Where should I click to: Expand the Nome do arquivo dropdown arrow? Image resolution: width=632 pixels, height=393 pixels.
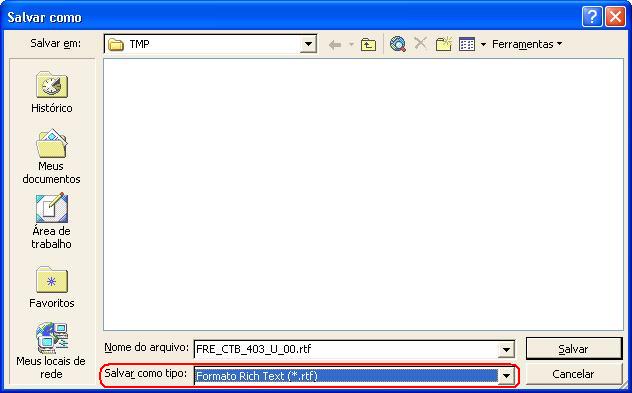click(506, 349)
